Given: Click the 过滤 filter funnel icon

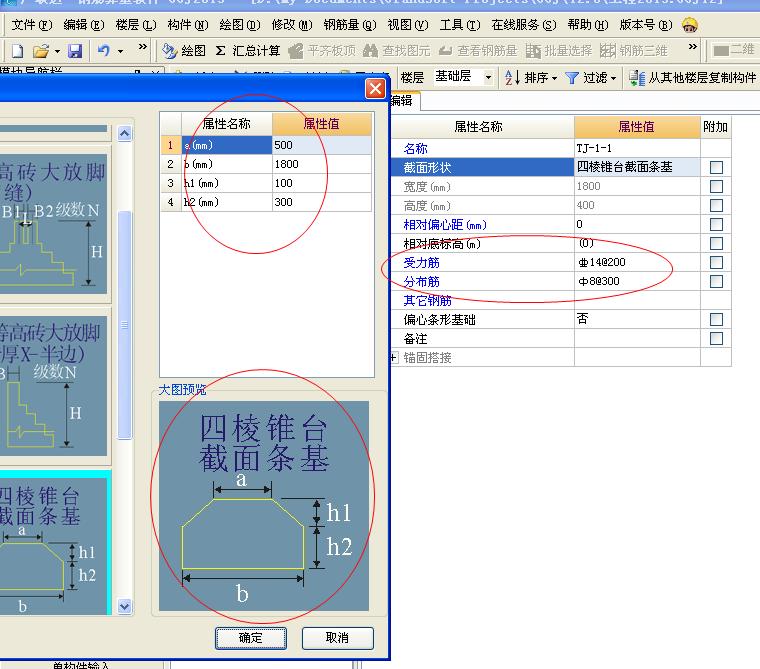Looking at the screenshot, I should pos(572,77).
